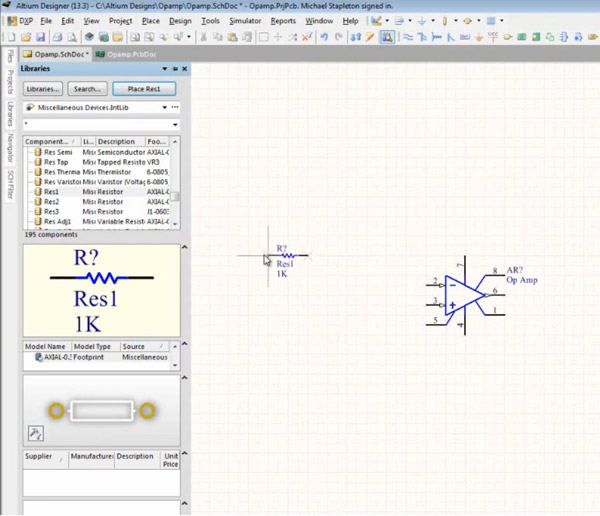Open a file with the folder icon

[x=26, y=37]
